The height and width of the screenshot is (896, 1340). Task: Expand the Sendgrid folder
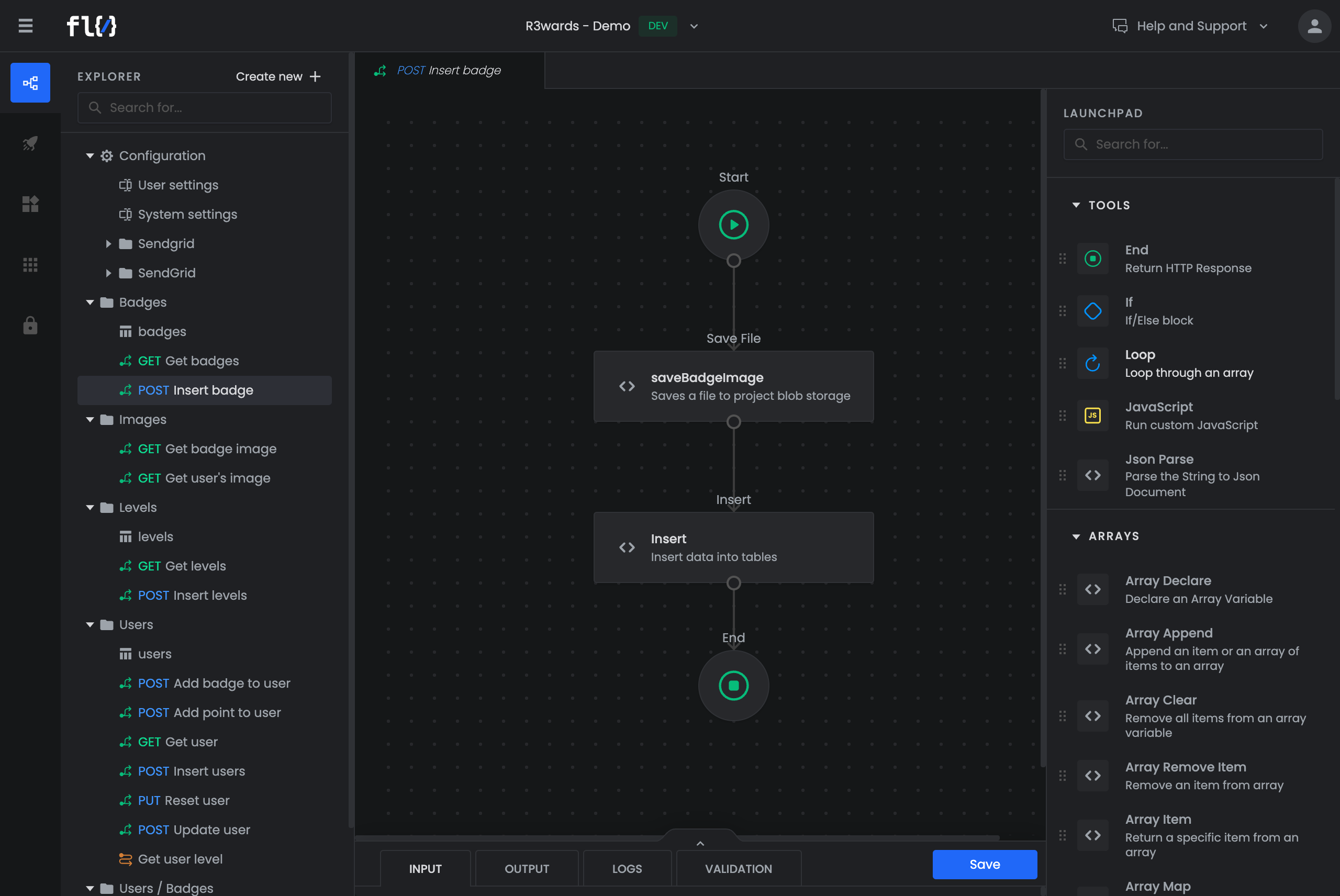click(x=108, y=243)
